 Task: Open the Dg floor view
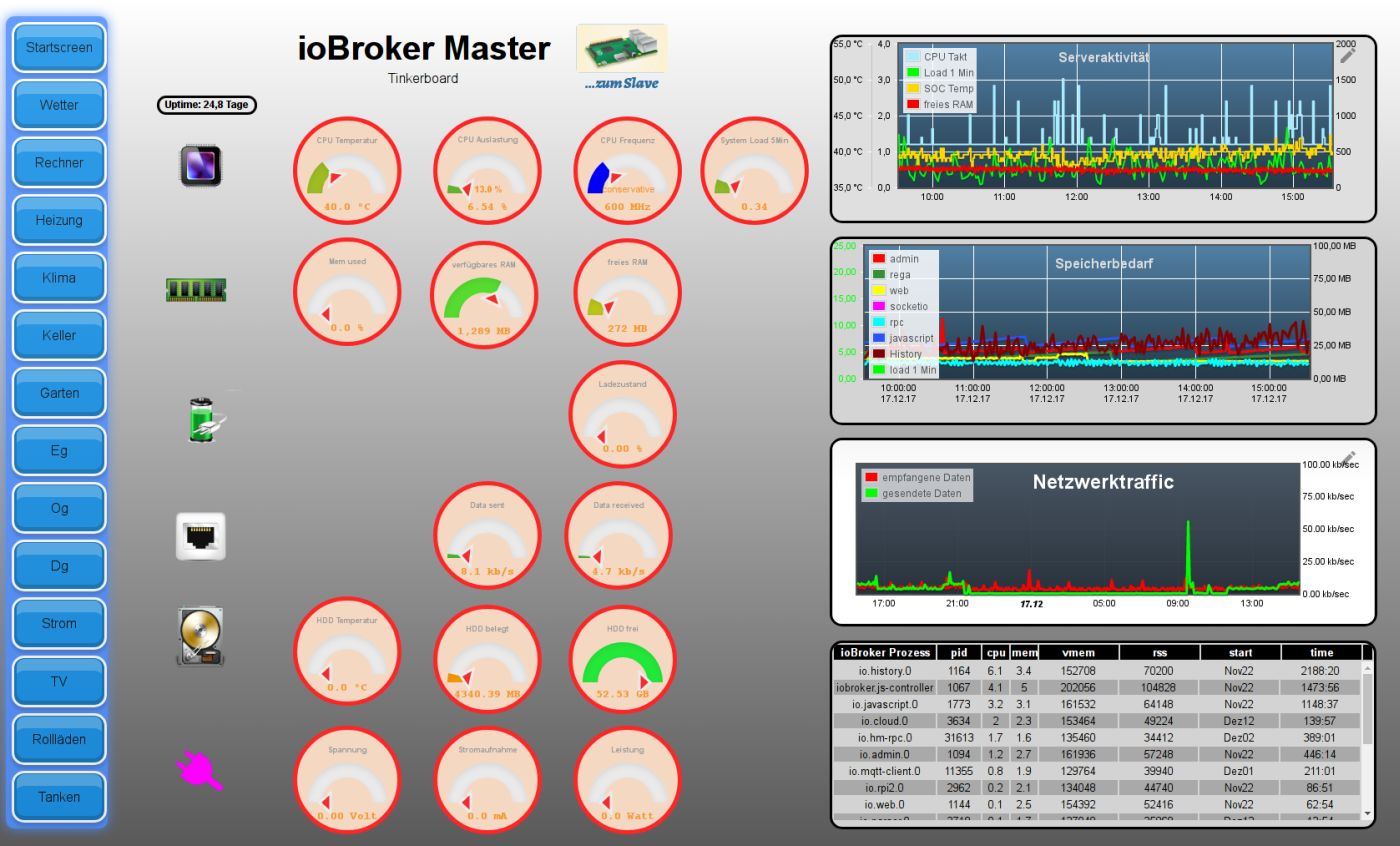59,566
